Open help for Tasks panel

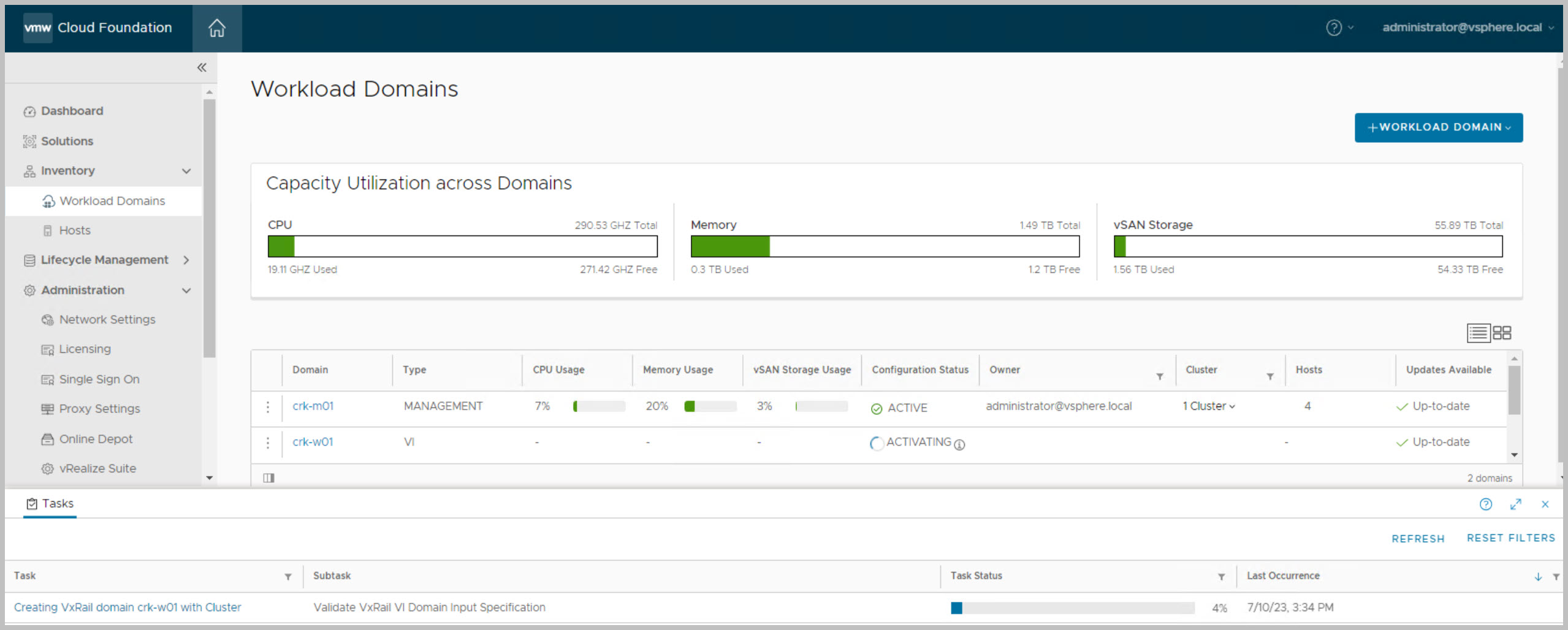[x=1485, y=504]
